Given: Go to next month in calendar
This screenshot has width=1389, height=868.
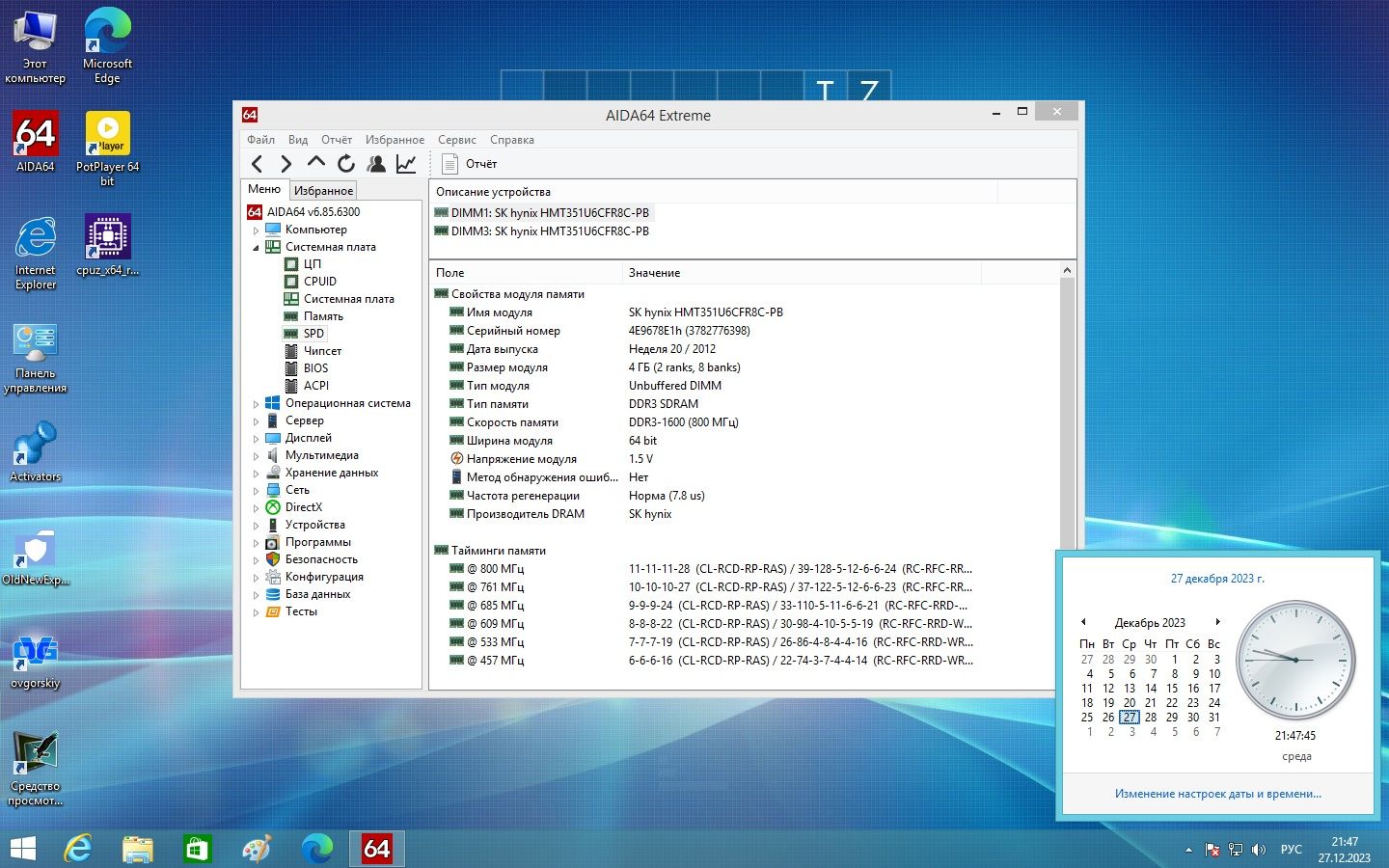Looking at the screenshot, I should 1218,622.
